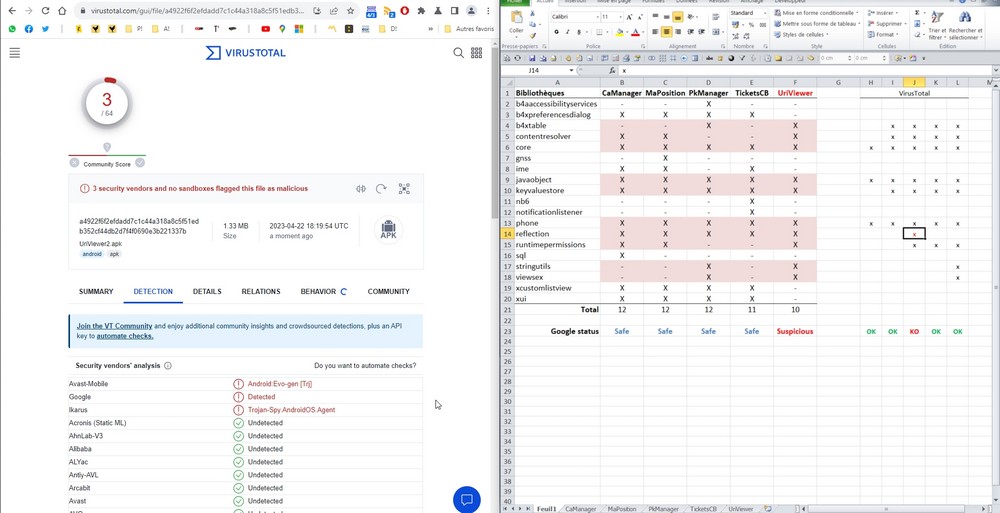Bookmark this page with the star icon
This screenshot has height=513, width=1000.
[x=350, y=11]
